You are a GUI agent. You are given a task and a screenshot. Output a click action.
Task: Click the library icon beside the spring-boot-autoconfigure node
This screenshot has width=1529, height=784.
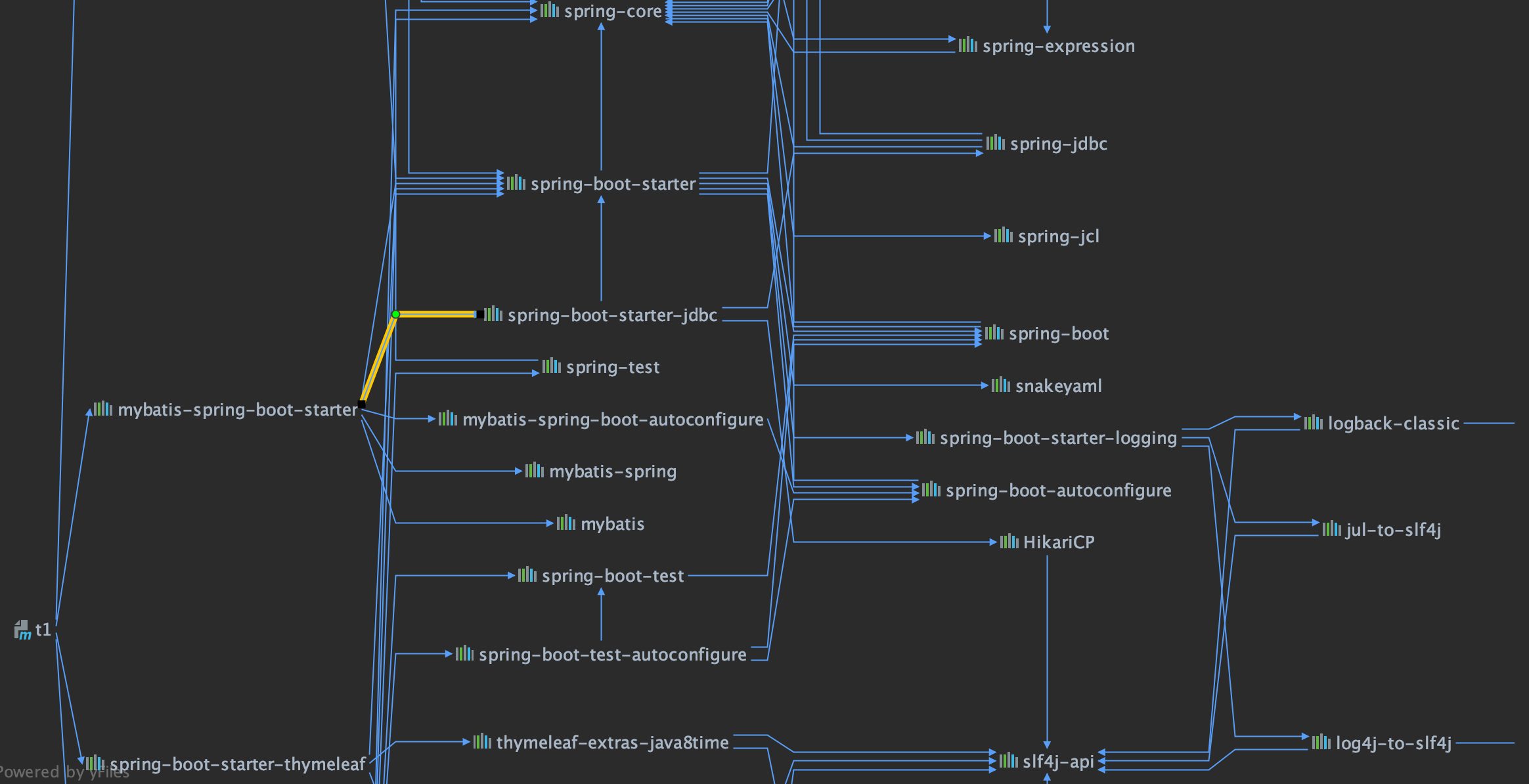click(931, 489)
